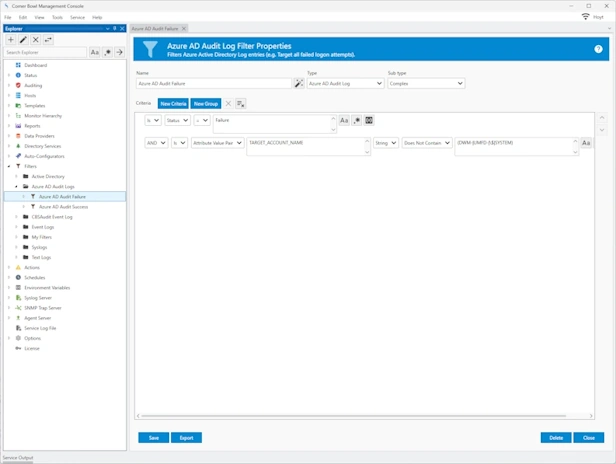
Task: Select the Schedules clock icon
Action: click(18, 277)
